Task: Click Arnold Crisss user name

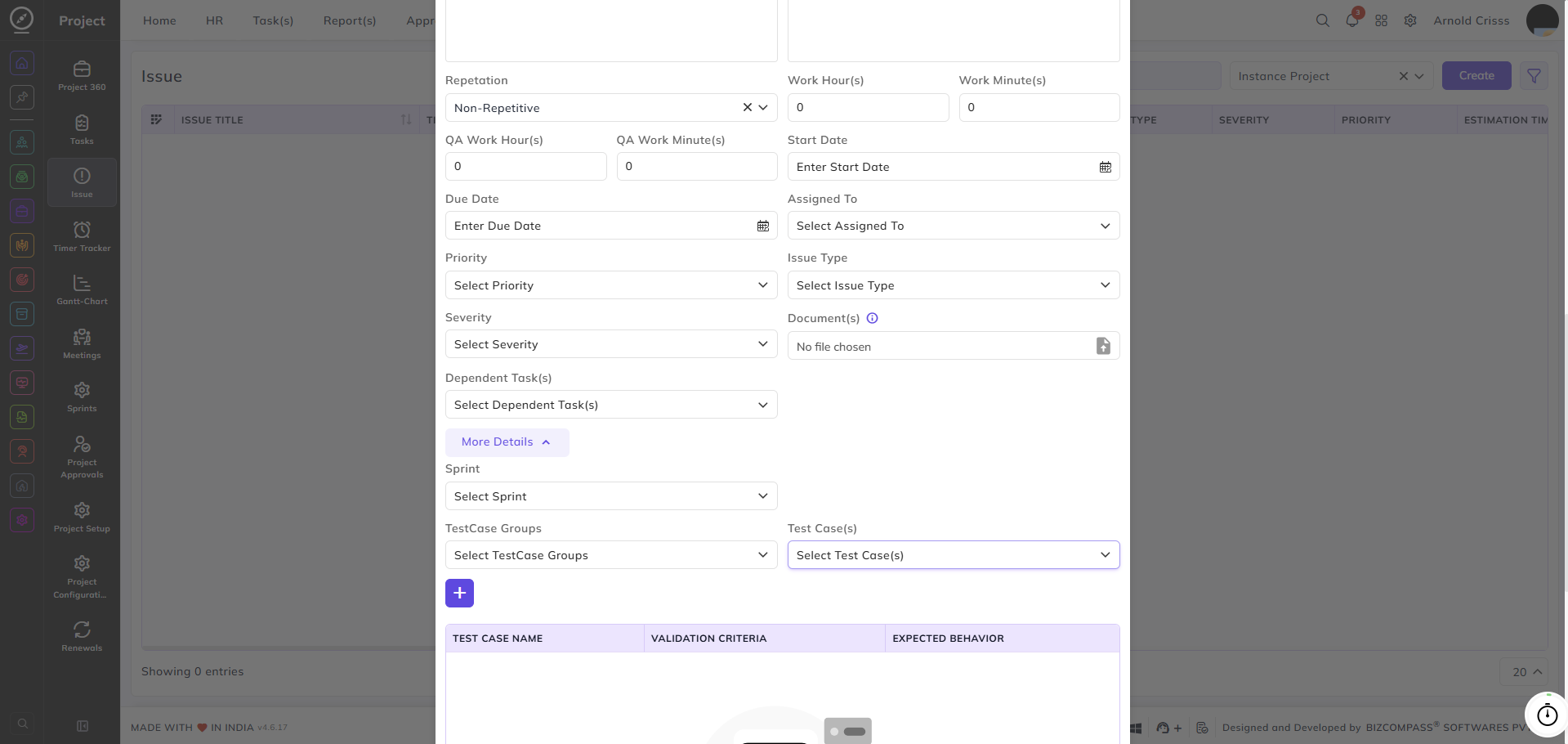Action: tap(1471, 20)
